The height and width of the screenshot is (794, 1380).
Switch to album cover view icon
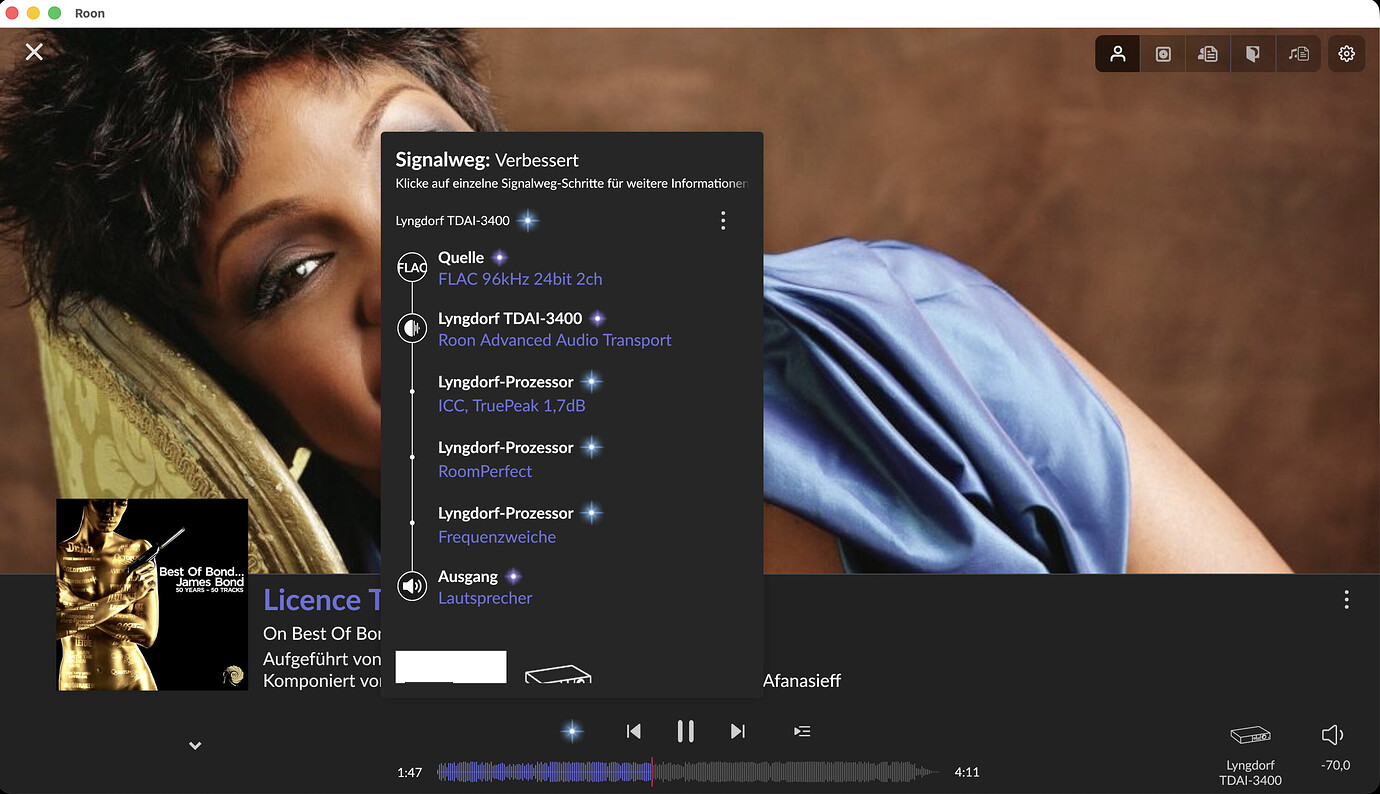tap(1163, 54)
